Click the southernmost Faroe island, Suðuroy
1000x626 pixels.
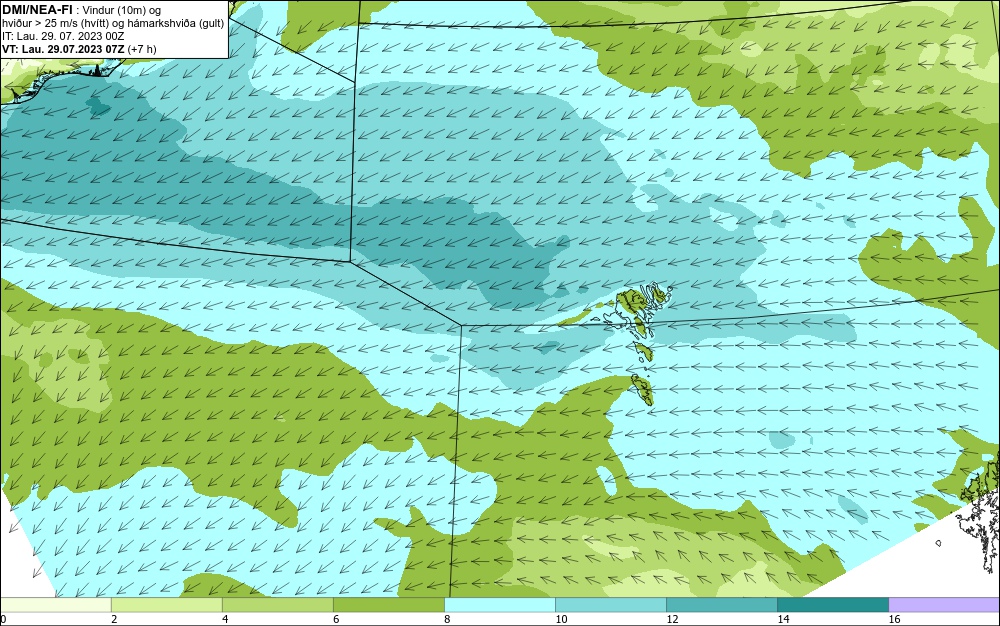[642, 389]
